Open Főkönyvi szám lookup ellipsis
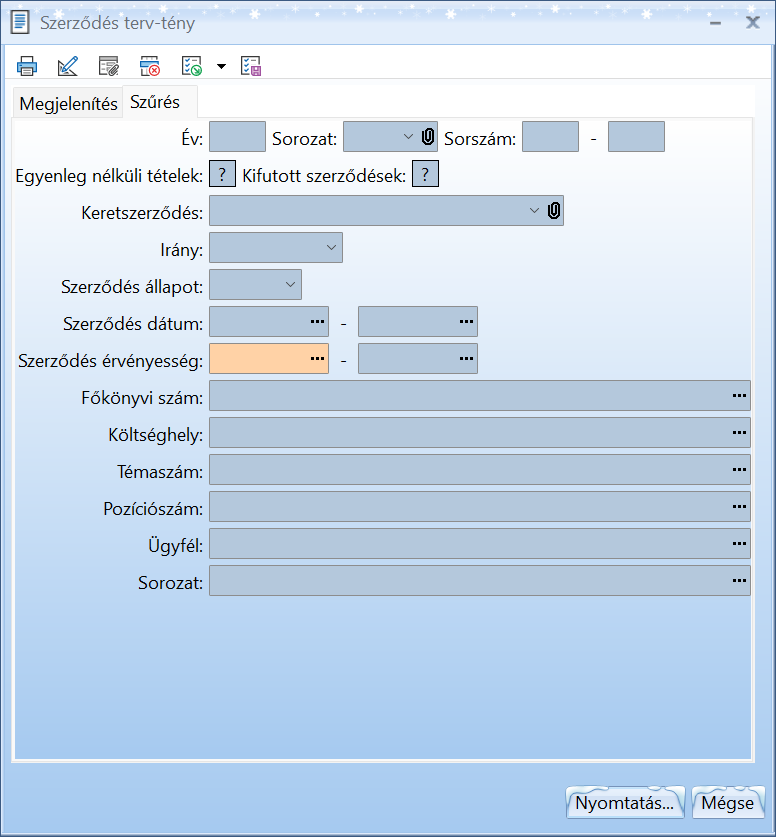 (739, 396)
